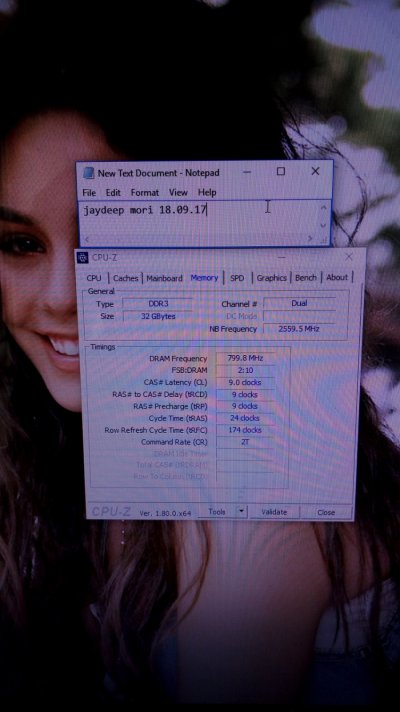Open the Caches tab
The image size is (400, 712).
click(125, 278)
